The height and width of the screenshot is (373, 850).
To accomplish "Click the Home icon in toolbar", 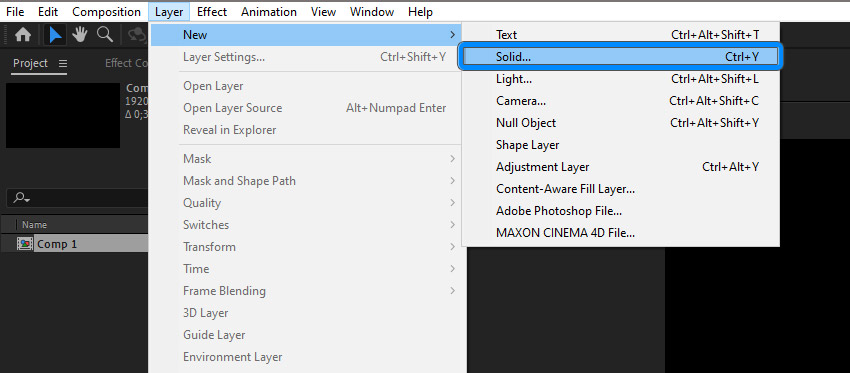I will 23,35.
